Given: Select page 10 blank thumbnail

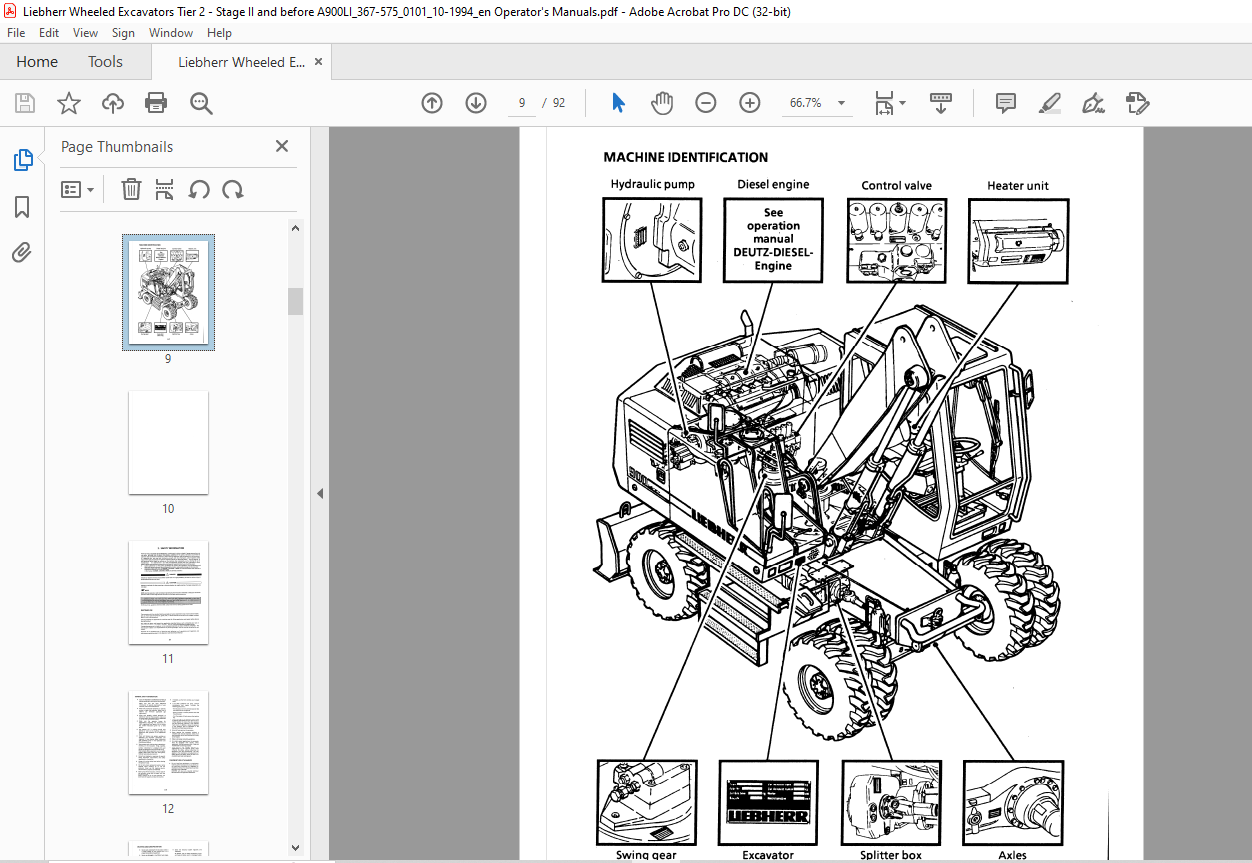Looking at the screenshot, I should point(168,442).
